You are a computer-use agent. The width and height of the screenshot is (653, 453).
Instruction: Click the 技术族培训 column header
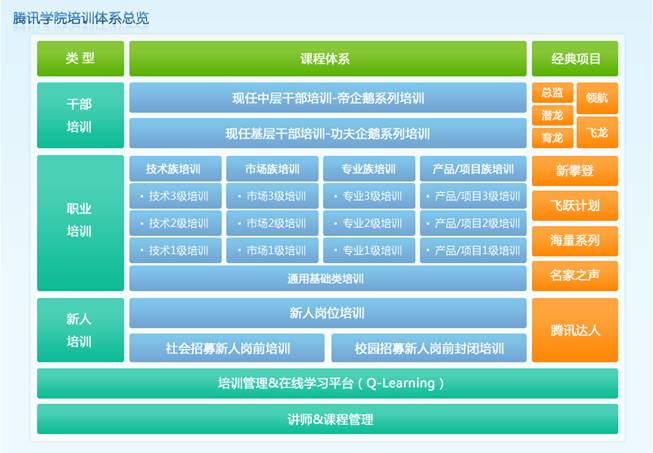tap(176, 169)
